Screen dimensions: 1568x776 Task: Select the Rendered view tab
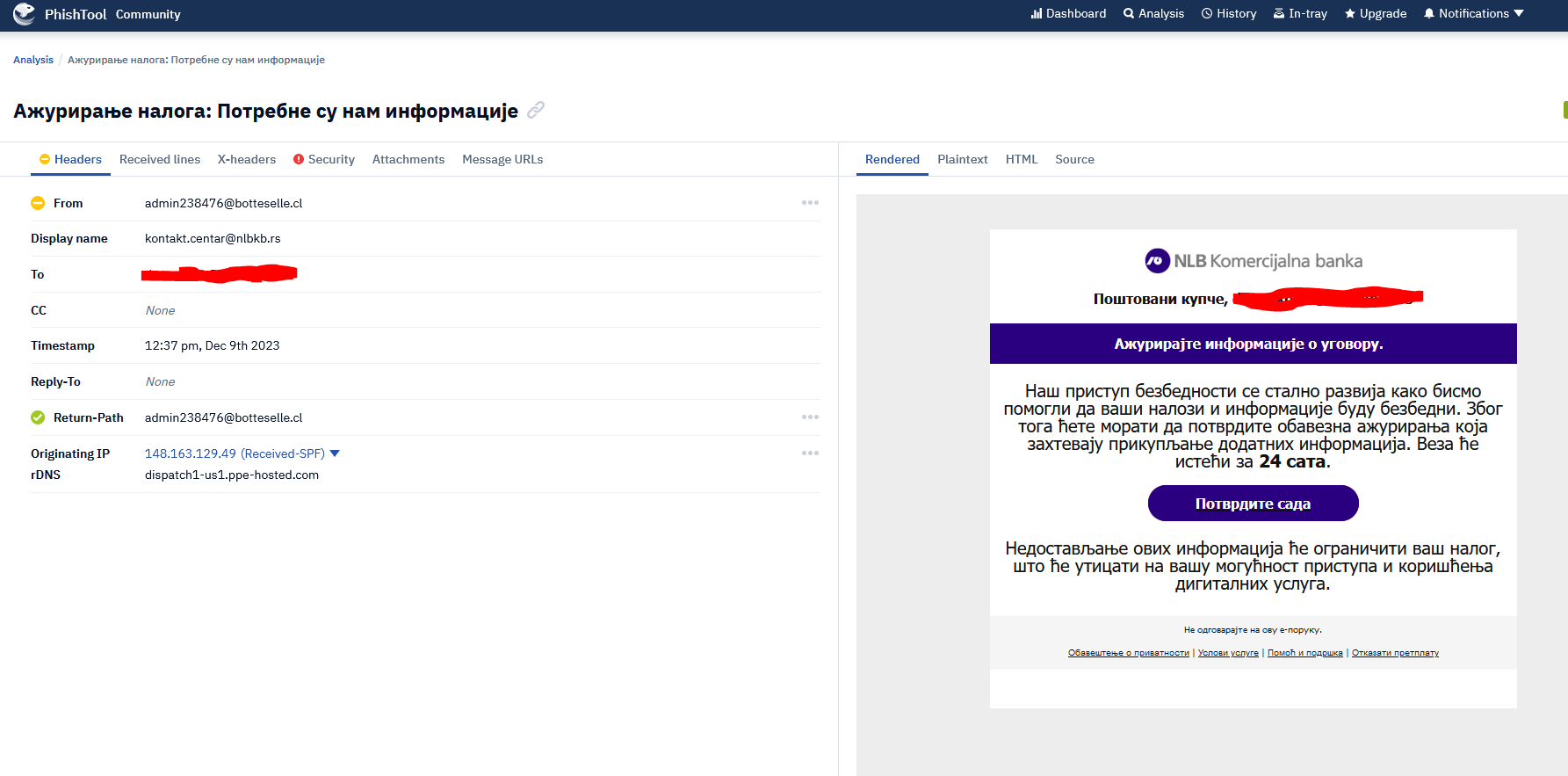(892, 159)
